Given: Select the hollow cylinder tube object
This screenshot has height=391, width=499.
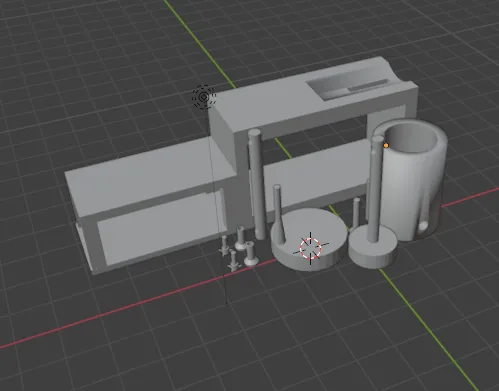Looking at the screenshot, I should point(413,180).
